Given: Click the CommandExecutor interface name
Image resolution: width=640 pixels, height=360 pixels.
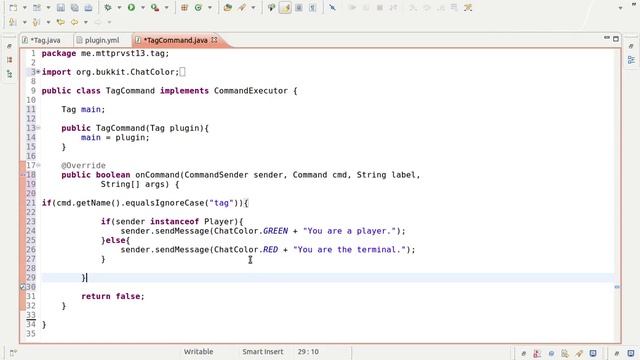Looking at the screenshot, I should 251,91.
